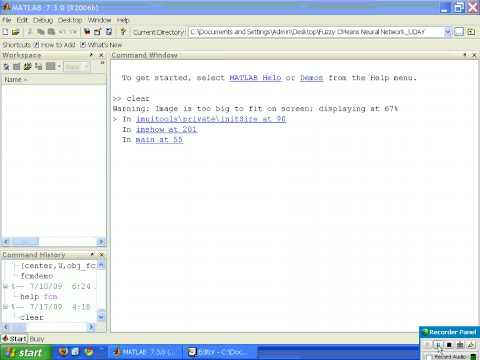Image resolution: width=480 pixels, height=360 pixels.
Task: Click the What's New shortcut
Action: pyautogui.click(x=101, y=44)
